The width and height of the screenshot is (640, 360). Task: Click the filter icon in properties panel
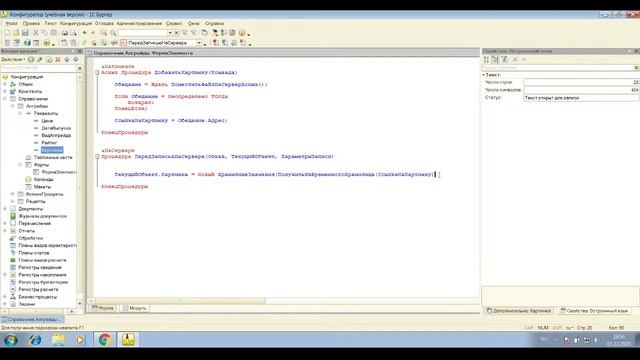coord(504,60)
